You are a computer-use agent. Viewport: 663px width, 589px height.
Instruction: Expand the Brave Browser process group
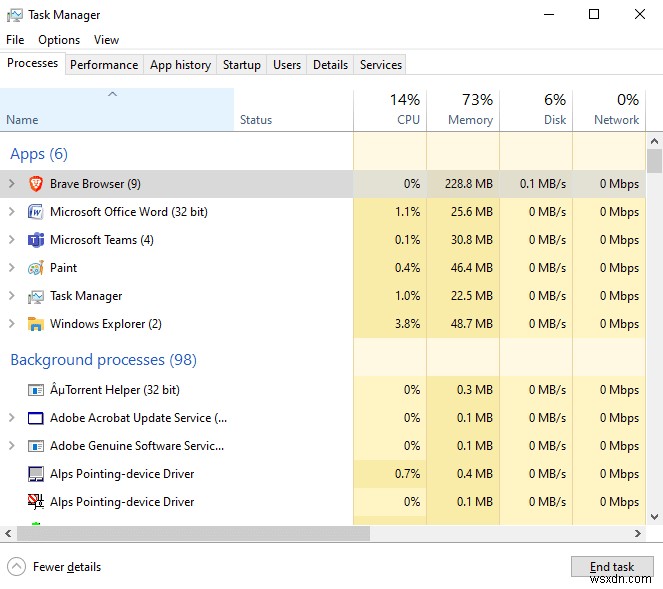[x=11, y=184]
